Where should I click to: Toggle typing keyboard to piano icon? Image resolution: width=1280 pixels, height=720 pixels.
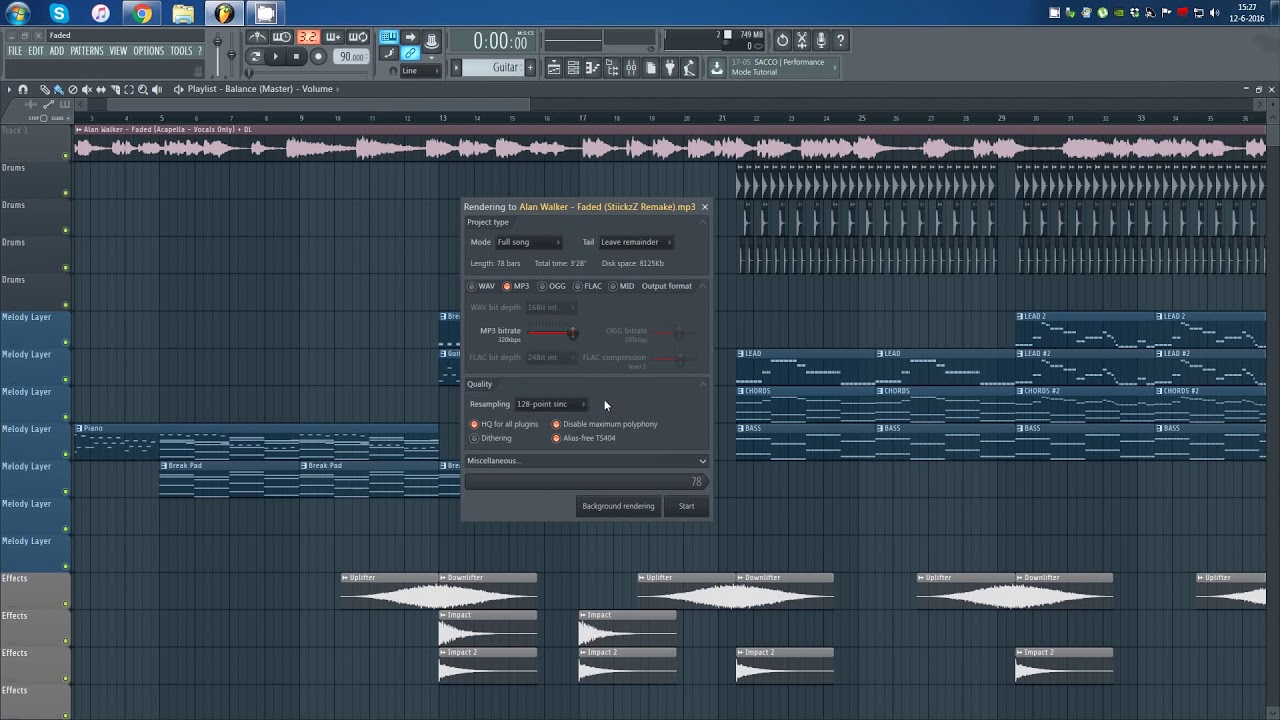coord(390,37)
